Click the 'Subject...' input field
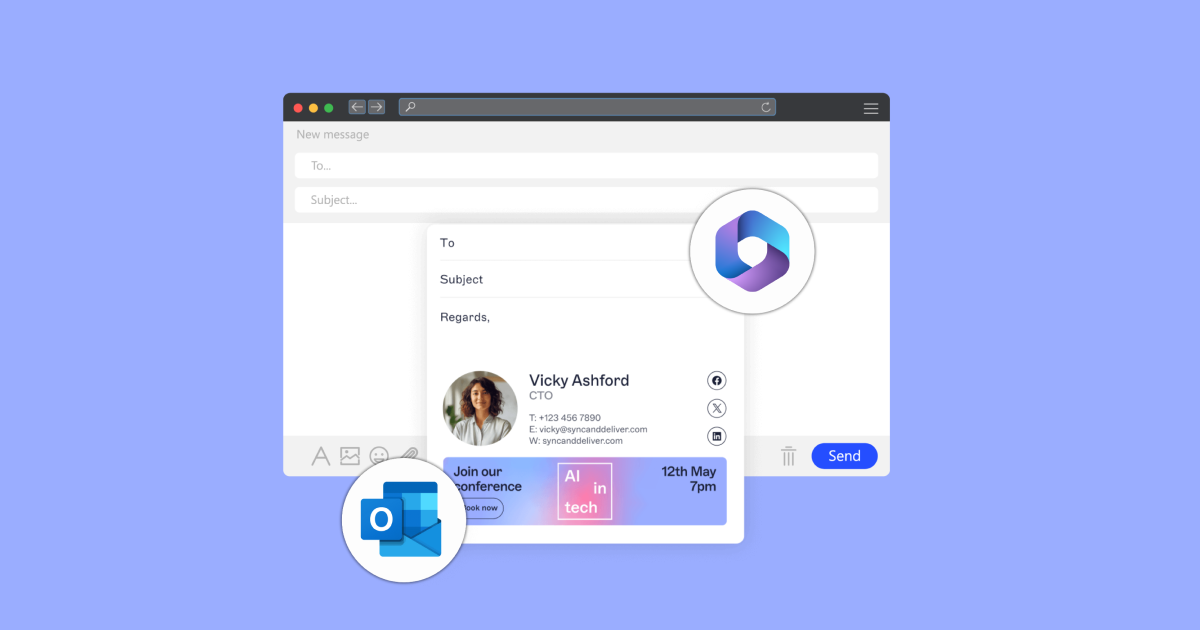Viewport: 1200px width, 630px height. [586, 200]
